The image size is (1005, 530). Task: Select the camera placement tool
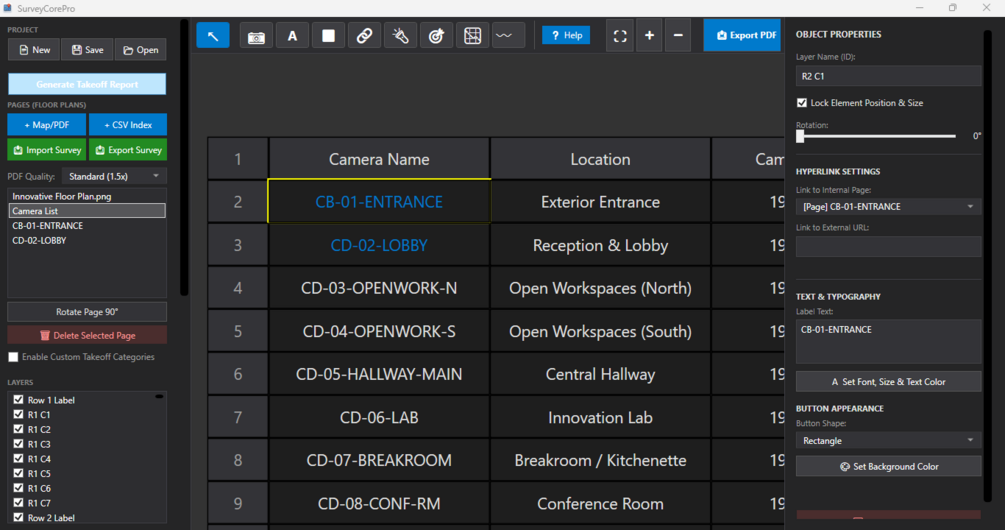(x=256, y=36)
